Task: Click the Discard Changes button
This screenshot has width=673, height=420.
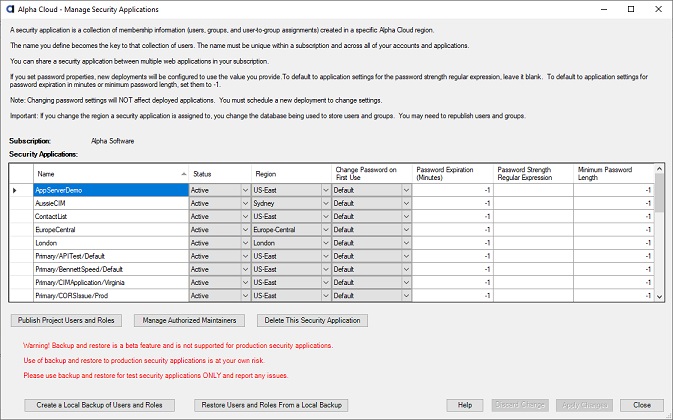Action: [x=520, y=405]
